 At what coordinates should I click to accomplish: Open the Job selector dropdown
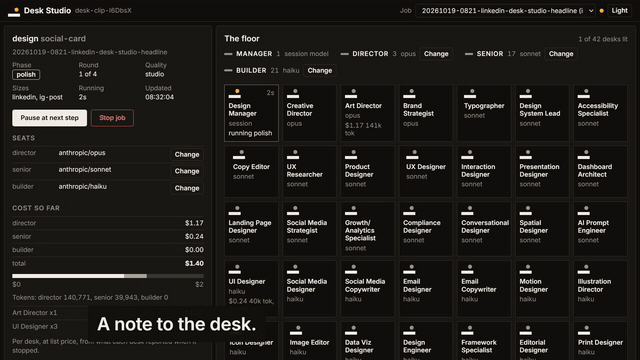point(506,11)
